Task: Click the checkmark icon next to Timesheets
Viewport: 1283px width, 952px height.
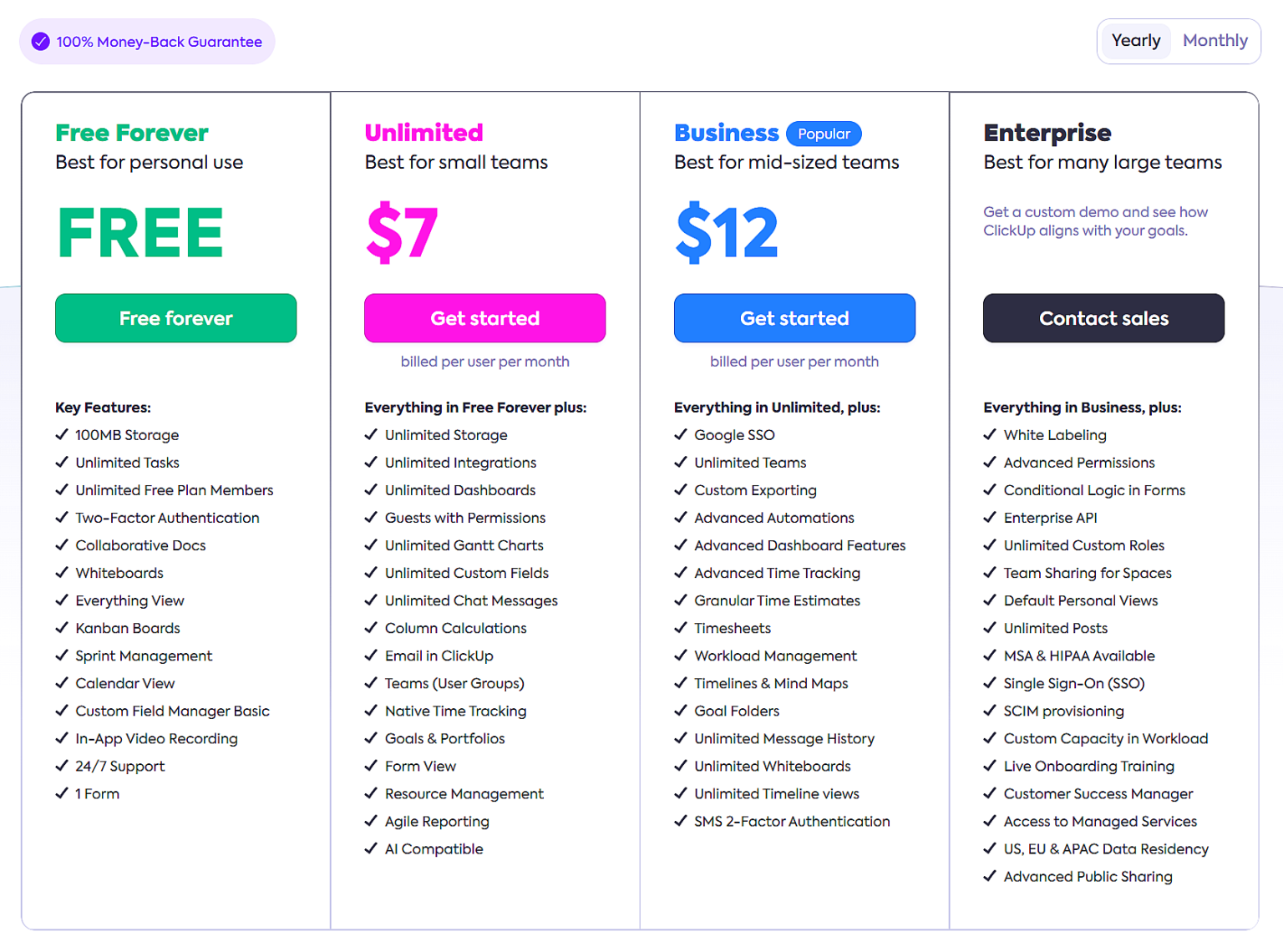Action: [681, 628]
